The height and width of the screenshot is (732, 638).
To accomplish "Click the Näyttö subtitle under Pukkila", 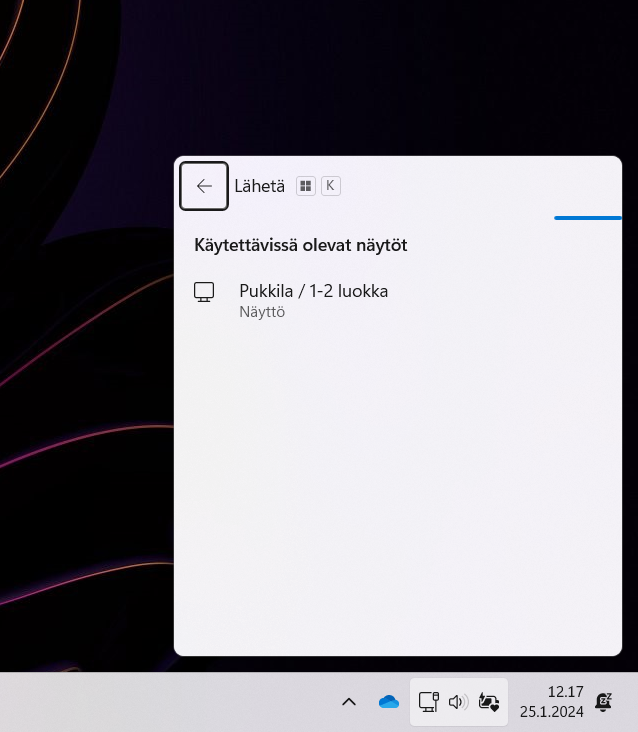I will (262, 312).
